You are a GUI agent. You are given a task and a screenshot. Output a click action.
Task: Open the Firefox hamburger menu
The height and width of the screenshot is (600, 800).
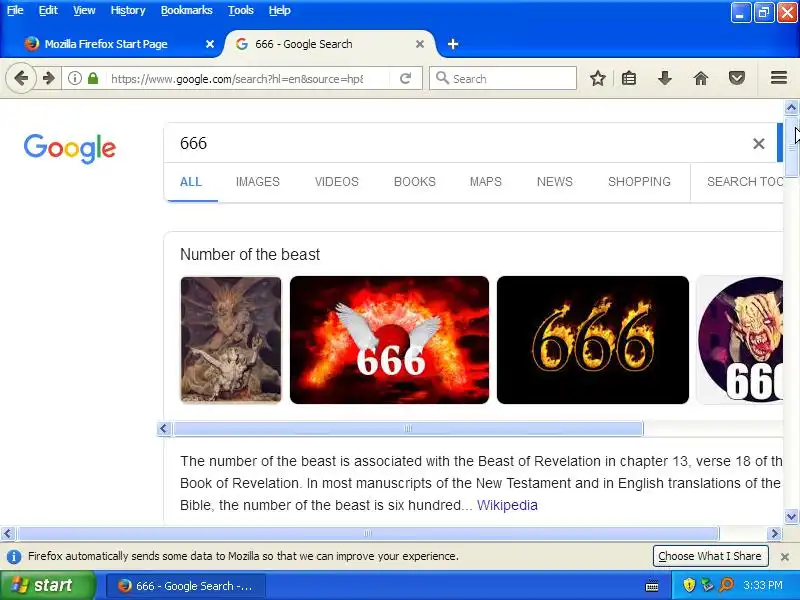pos(779,78)
